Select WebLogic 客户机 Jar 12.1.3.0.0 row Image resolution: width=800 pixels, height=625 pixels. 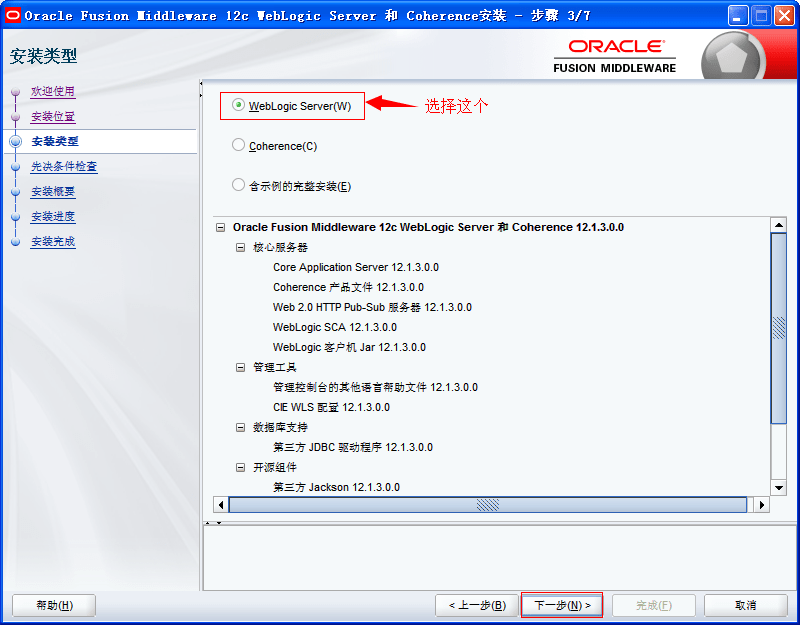349,347
